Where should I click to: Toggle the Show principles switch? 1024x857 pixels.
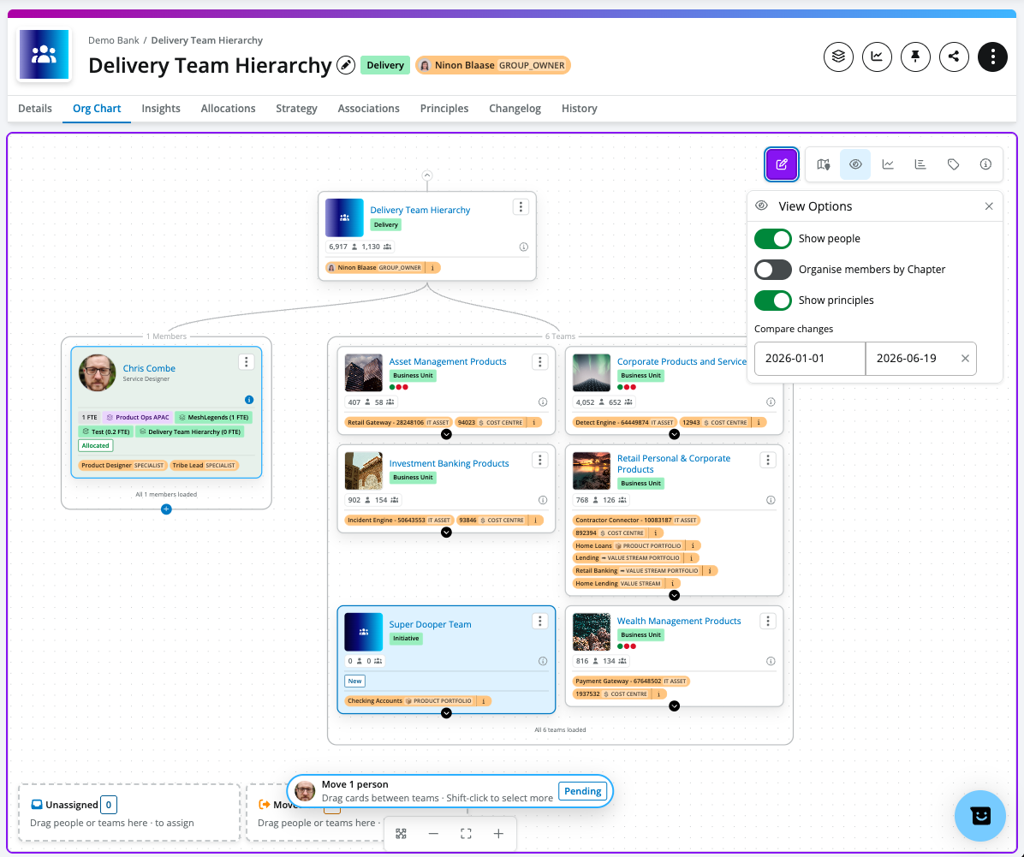773,300
